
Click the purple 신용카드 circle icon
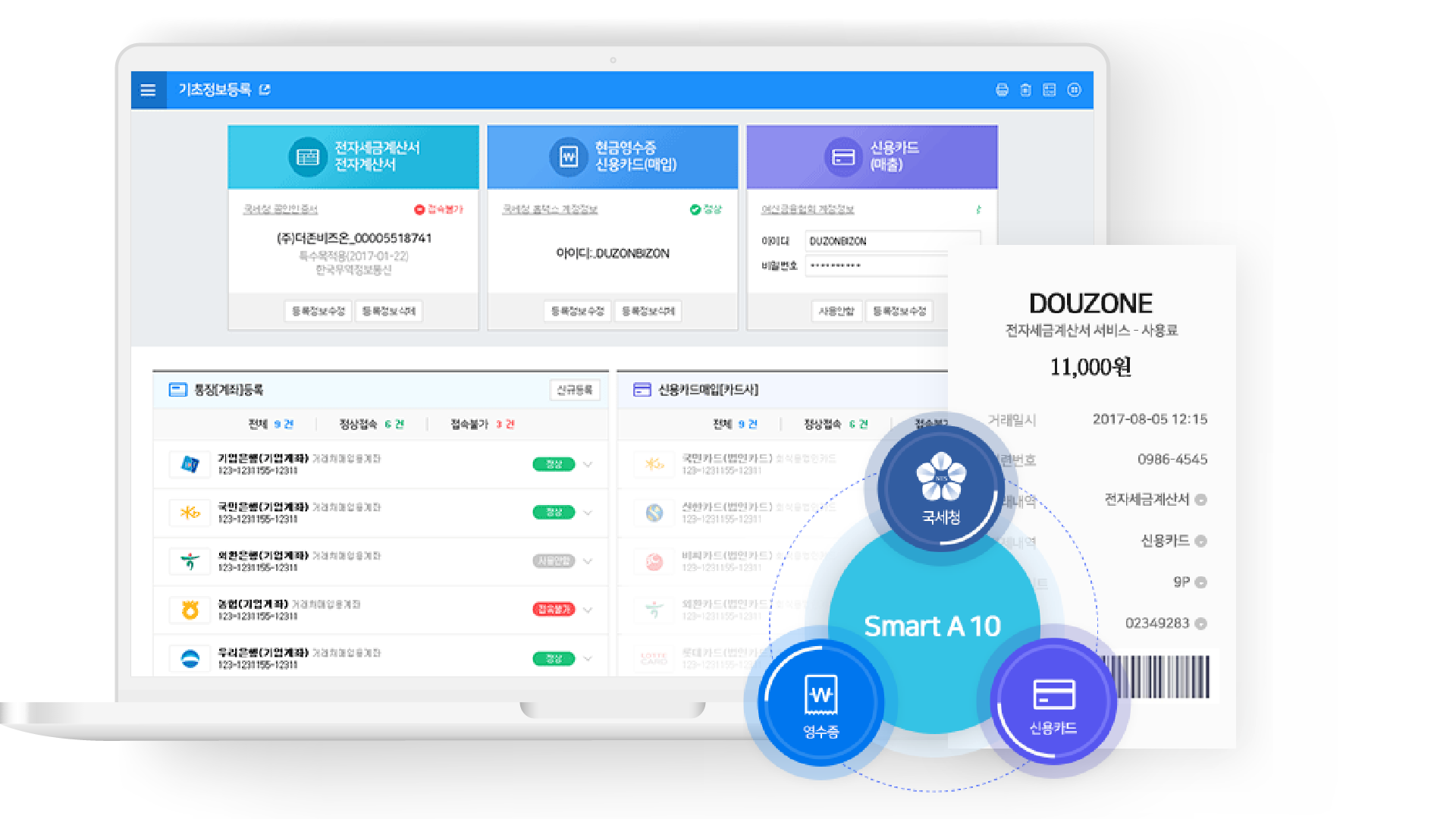(x=1053, y=701)
